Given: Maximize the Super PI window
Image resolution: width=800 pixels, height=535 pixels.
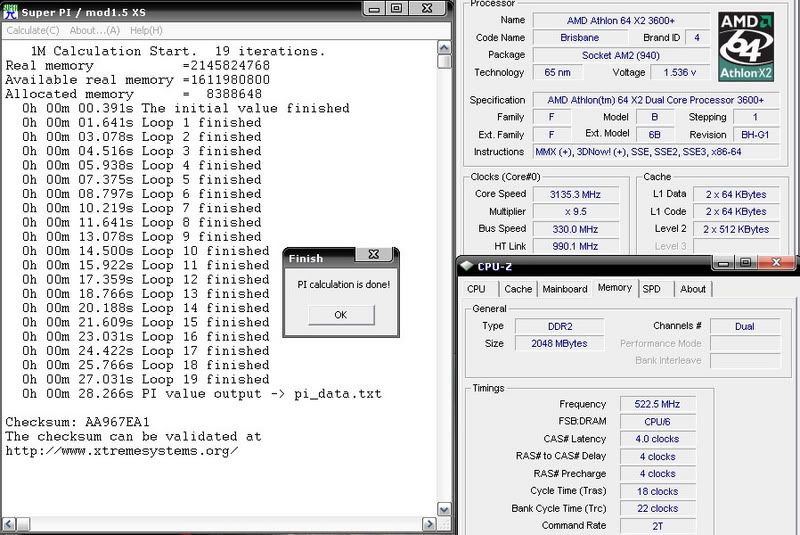Looking at the screenshot, I should pos(396,8).
